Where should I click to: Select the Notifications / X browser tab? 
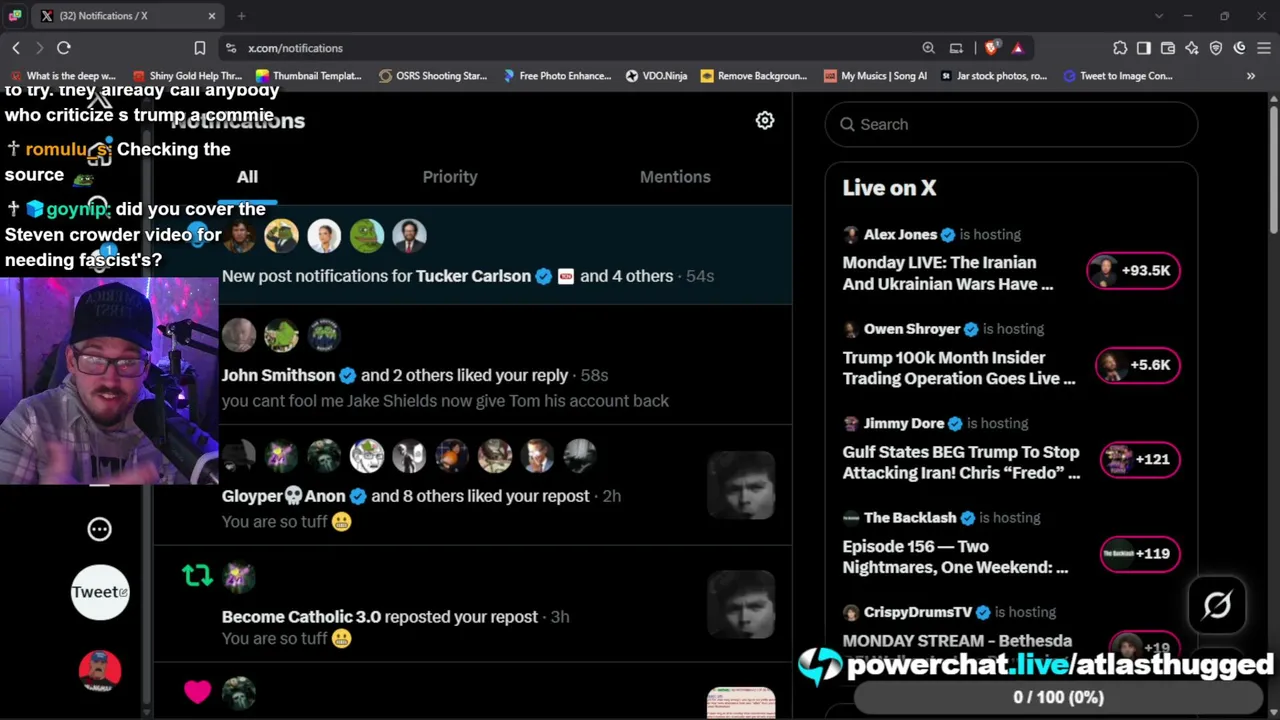[128, 16]
